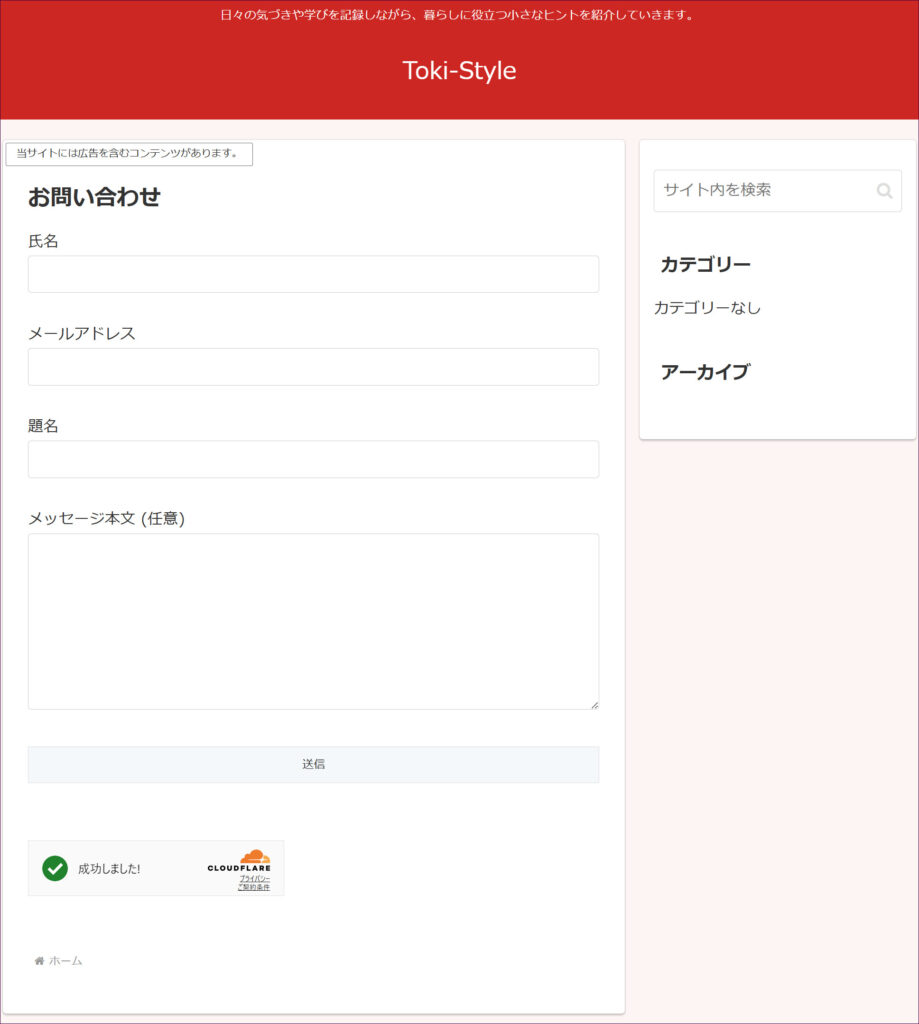This screenshot has width=919, height=1024.
Task: Open the Cloudflare ご契約条件 link
Action: click(254, 887)
